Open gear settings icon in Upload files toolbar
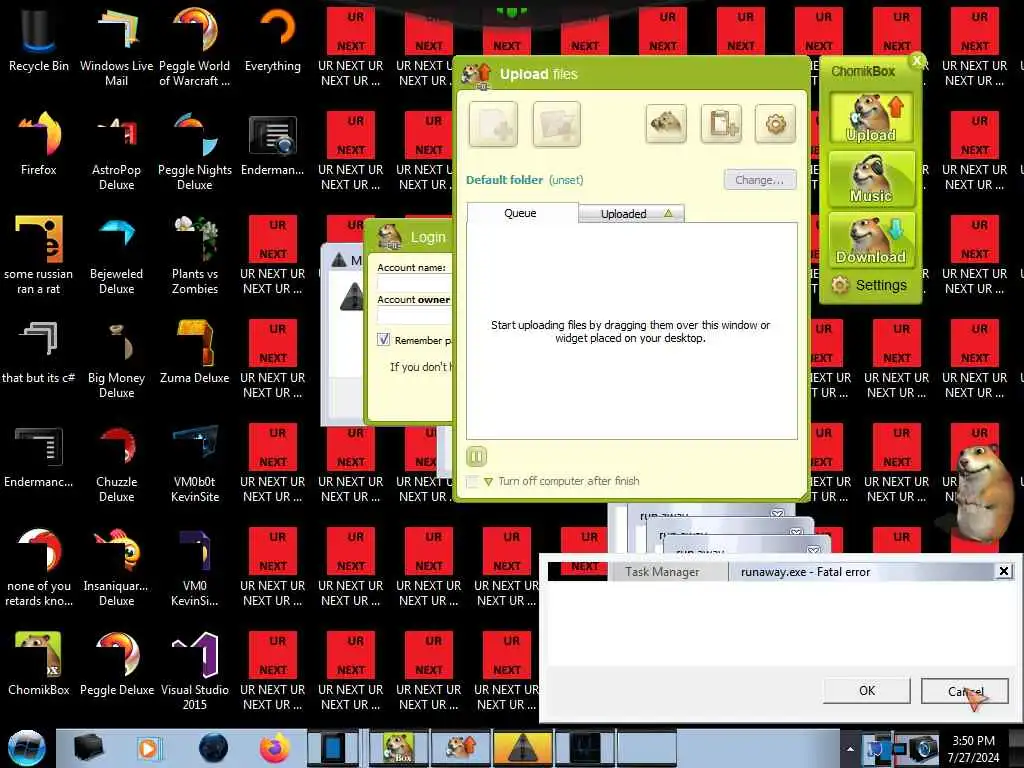This screenshot has height=768, width=1024. pyautogui.click(x=775, y=123)
